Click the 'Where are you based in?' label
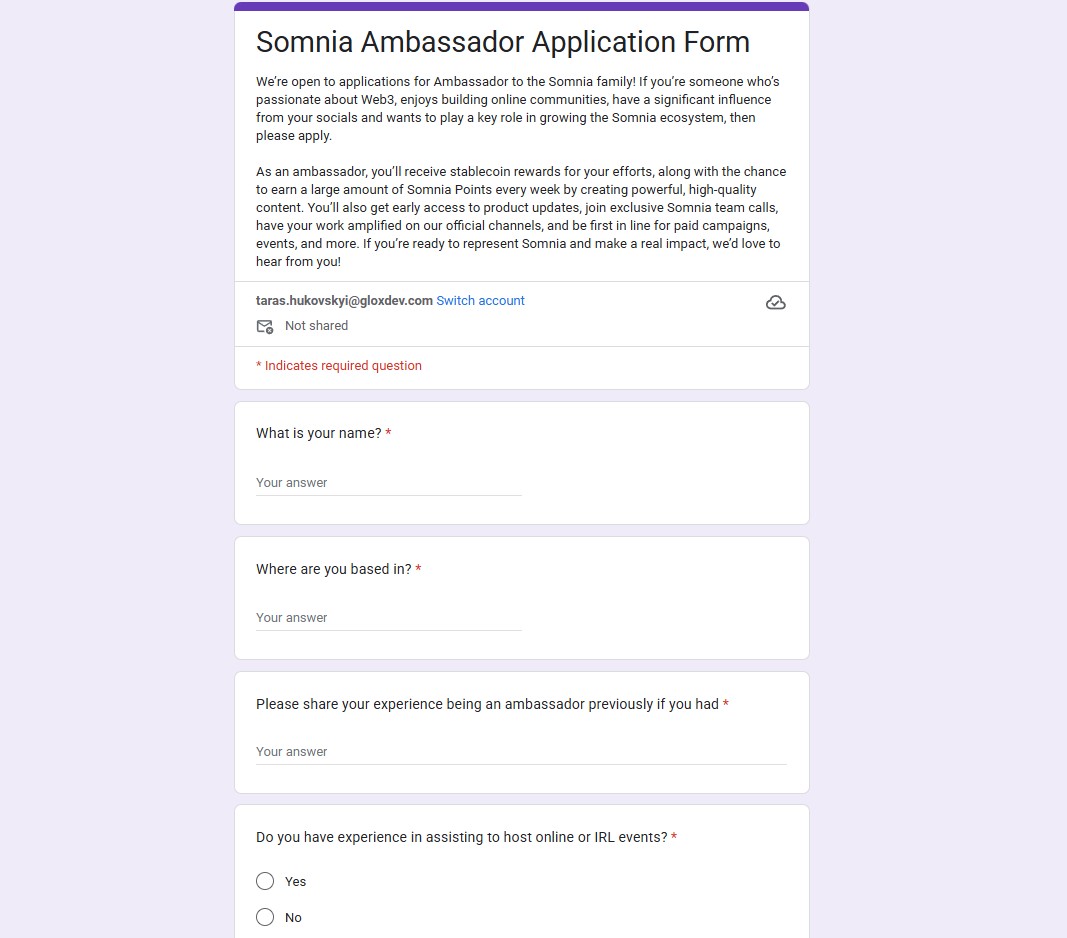 tap(333, 569)
